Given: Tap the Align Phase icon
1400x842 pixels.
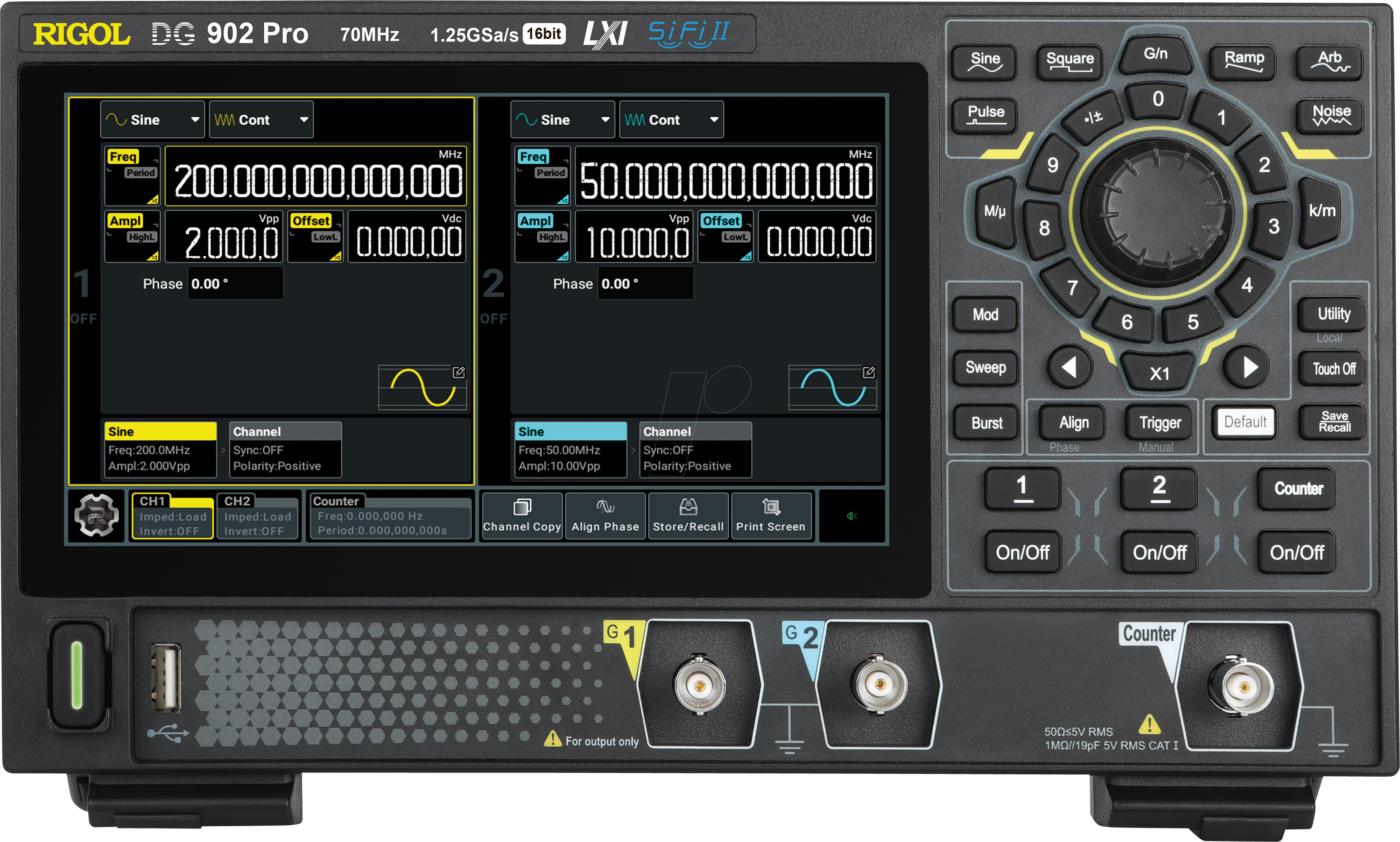Looking at the screenshot, I should tap(605, 516).
